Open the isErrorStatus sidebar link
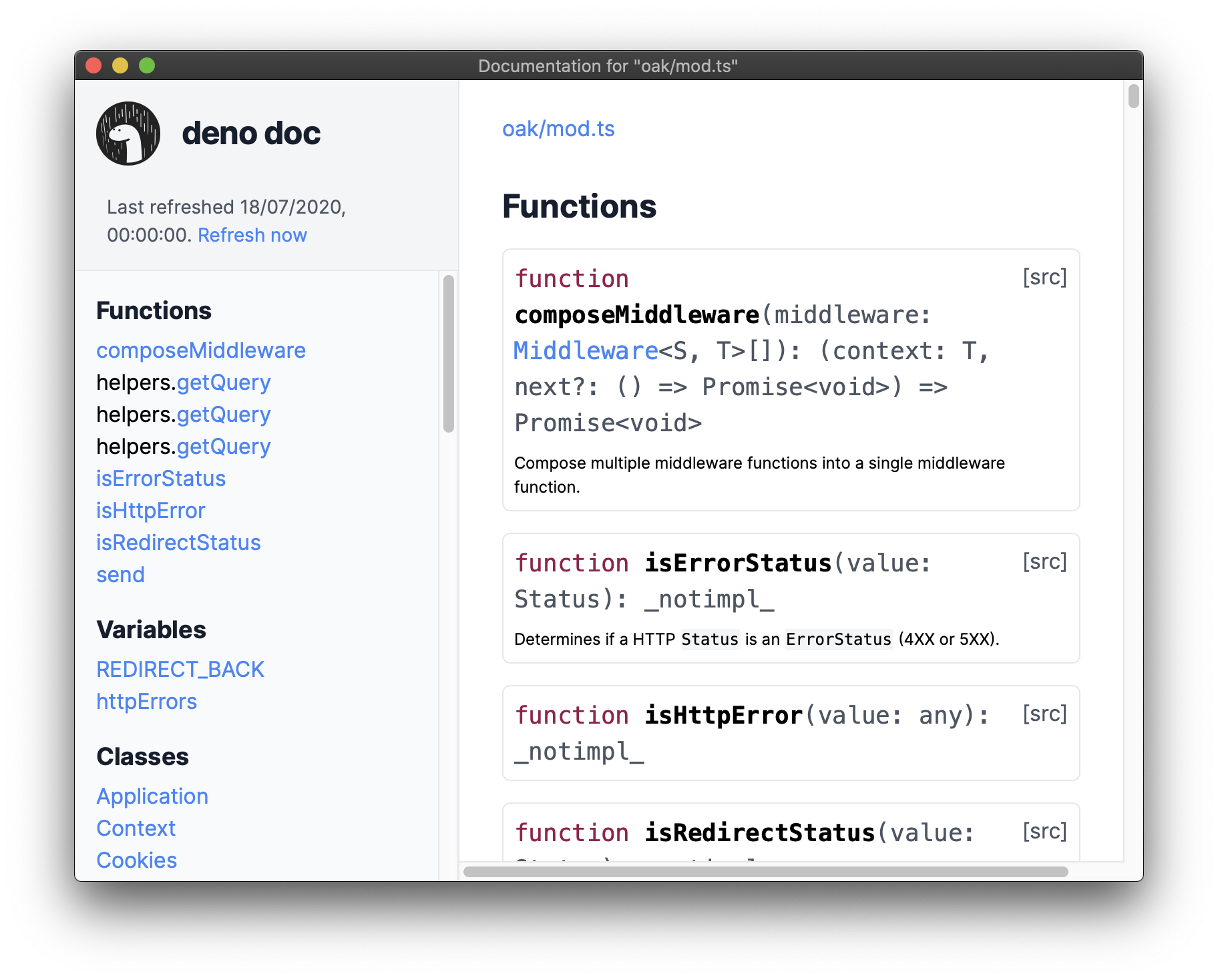 161,479
